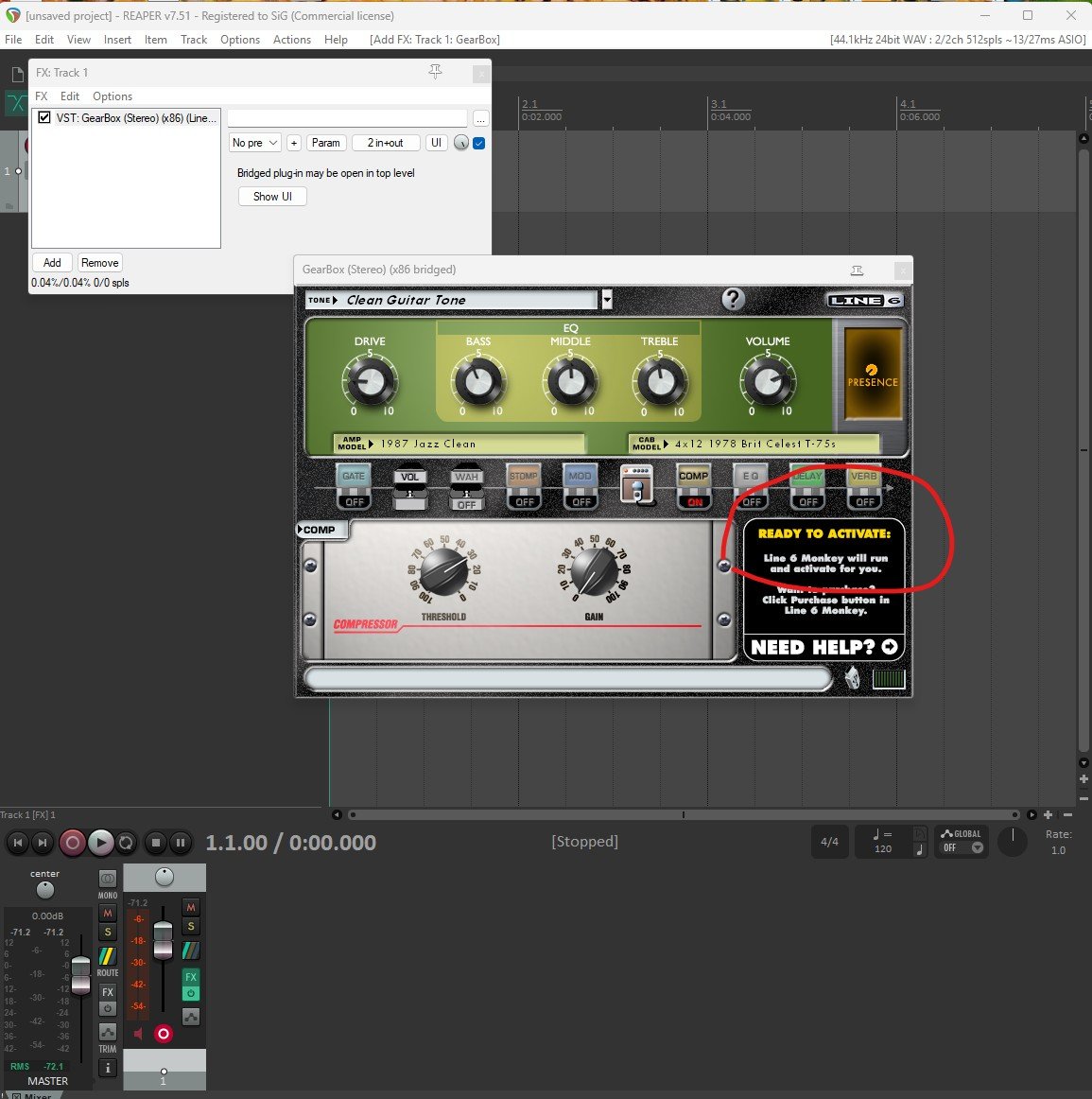Click the stop button in transport
1092x1099 pixels.
click(157, 842)
